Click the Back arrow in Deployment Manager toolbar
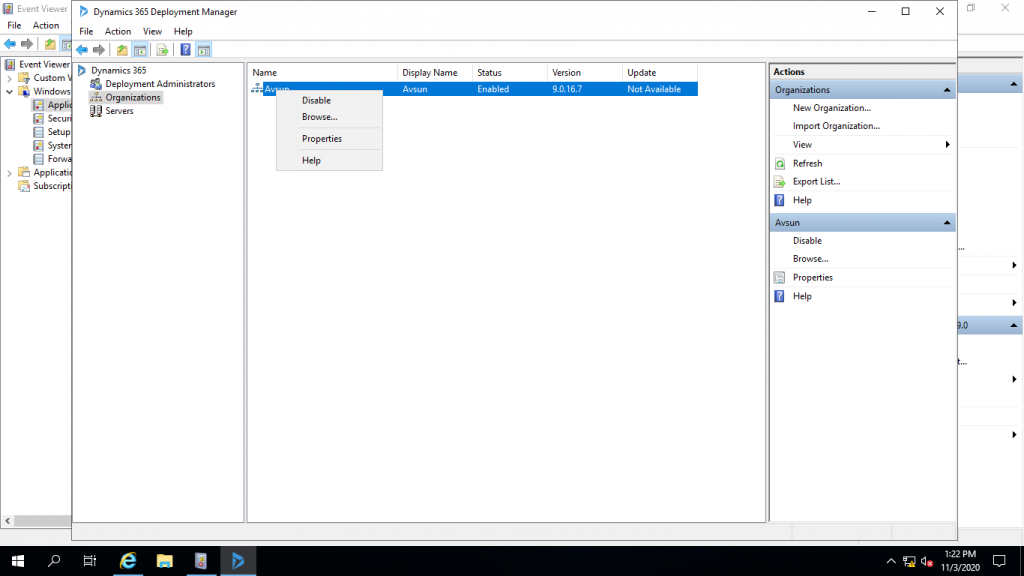1024x576 pixels. [82, 50]
